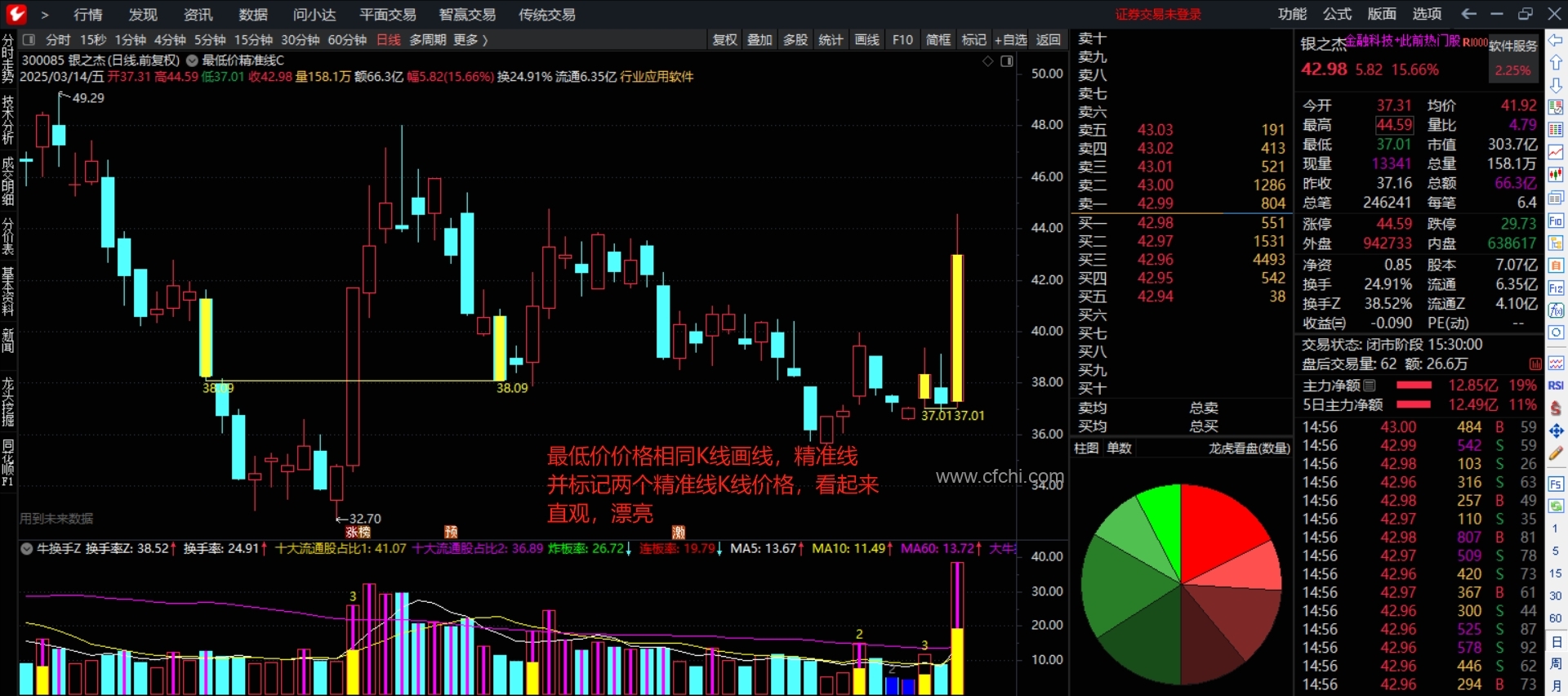Open the F10 company info

902,39
